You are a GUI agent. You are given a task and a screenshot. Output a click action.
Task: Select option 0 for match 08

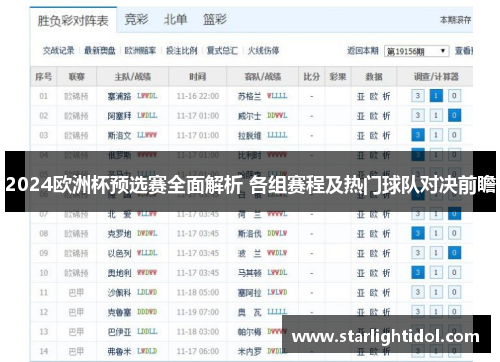click(x=454, y=233)
